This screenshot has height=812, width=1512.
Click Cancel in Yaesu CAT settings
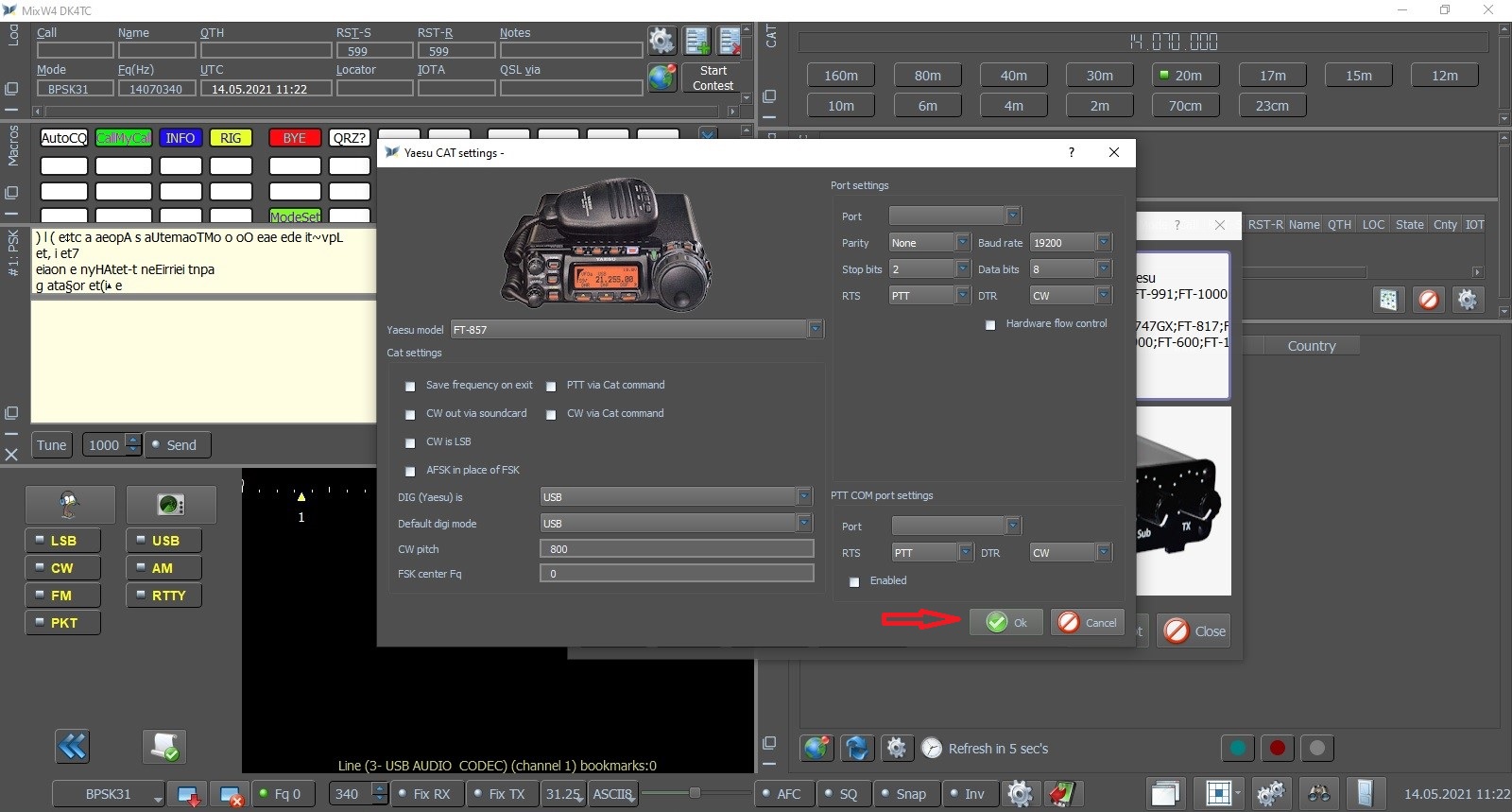1088,622
